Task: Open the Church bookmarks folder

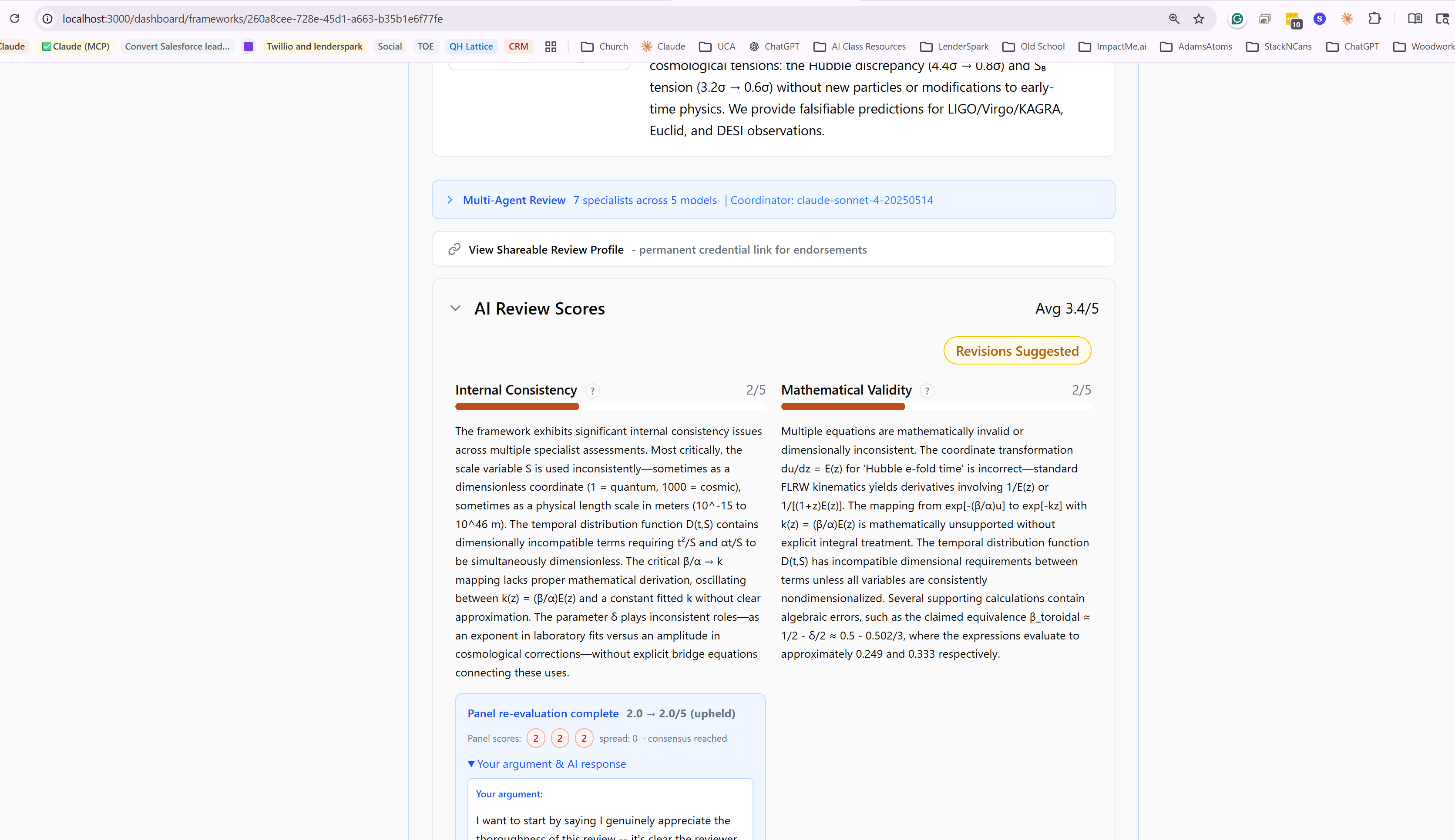Action: pos(604,46)
